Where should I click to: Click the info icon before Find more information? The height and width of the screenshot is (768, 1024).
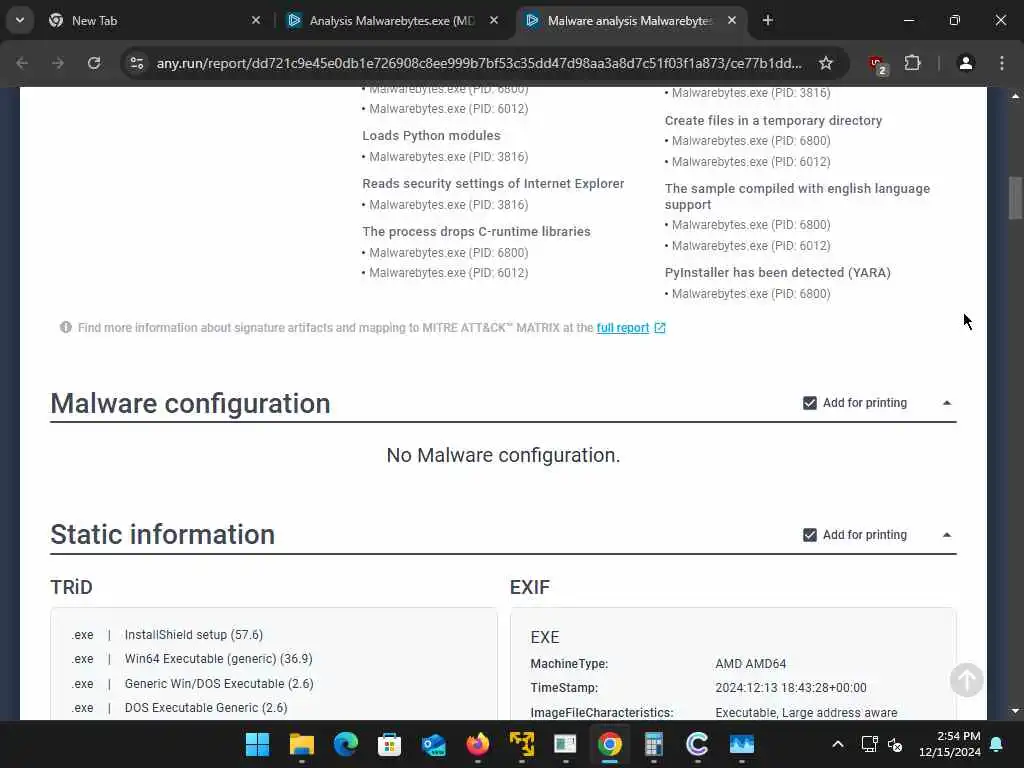pyautogui.click(x=66, y=327)
